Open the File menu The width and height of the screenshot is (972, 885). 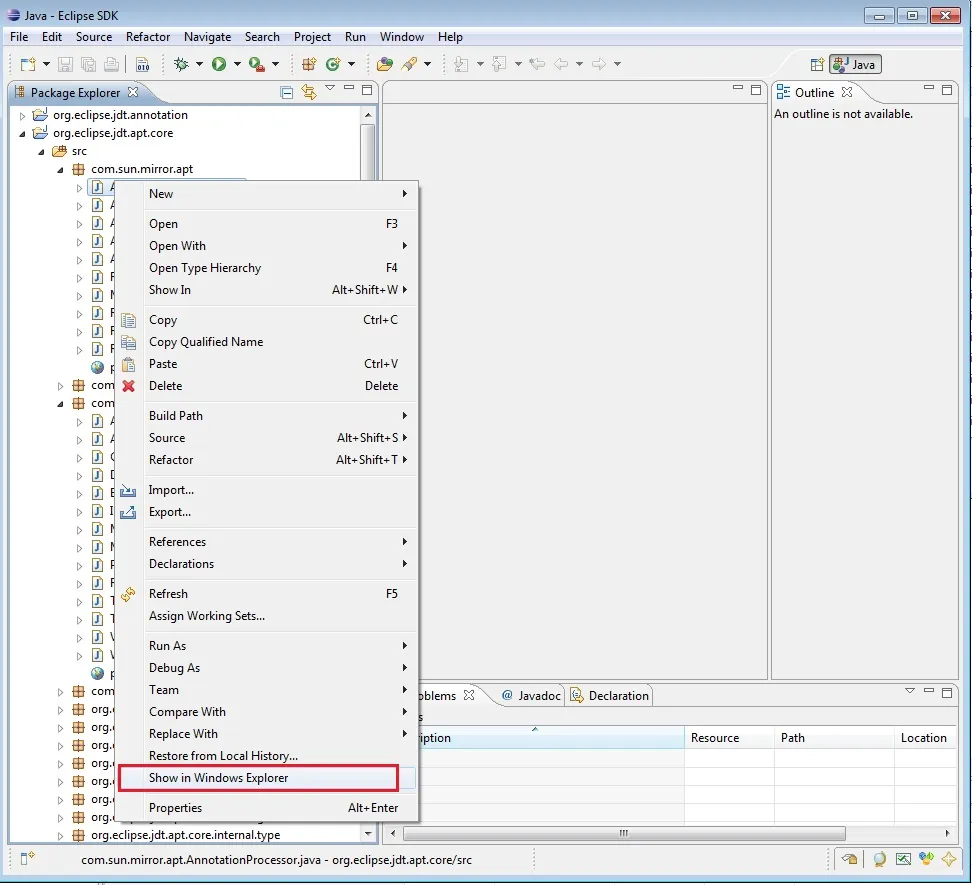coord(19,37)
